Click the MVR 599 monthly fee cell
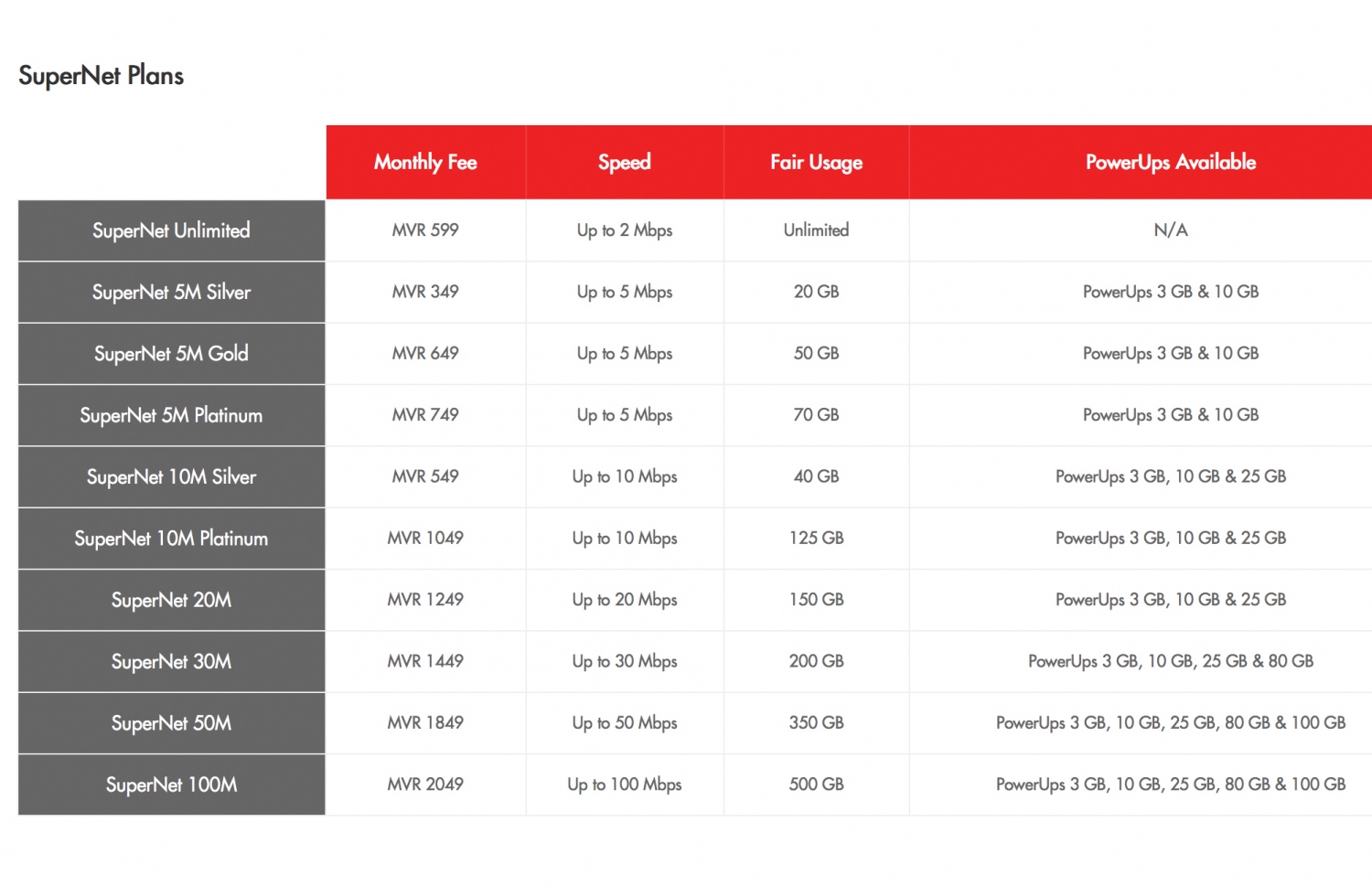Image resolution: width=1372 pixels, height=886 pixels. click(425, 230)
